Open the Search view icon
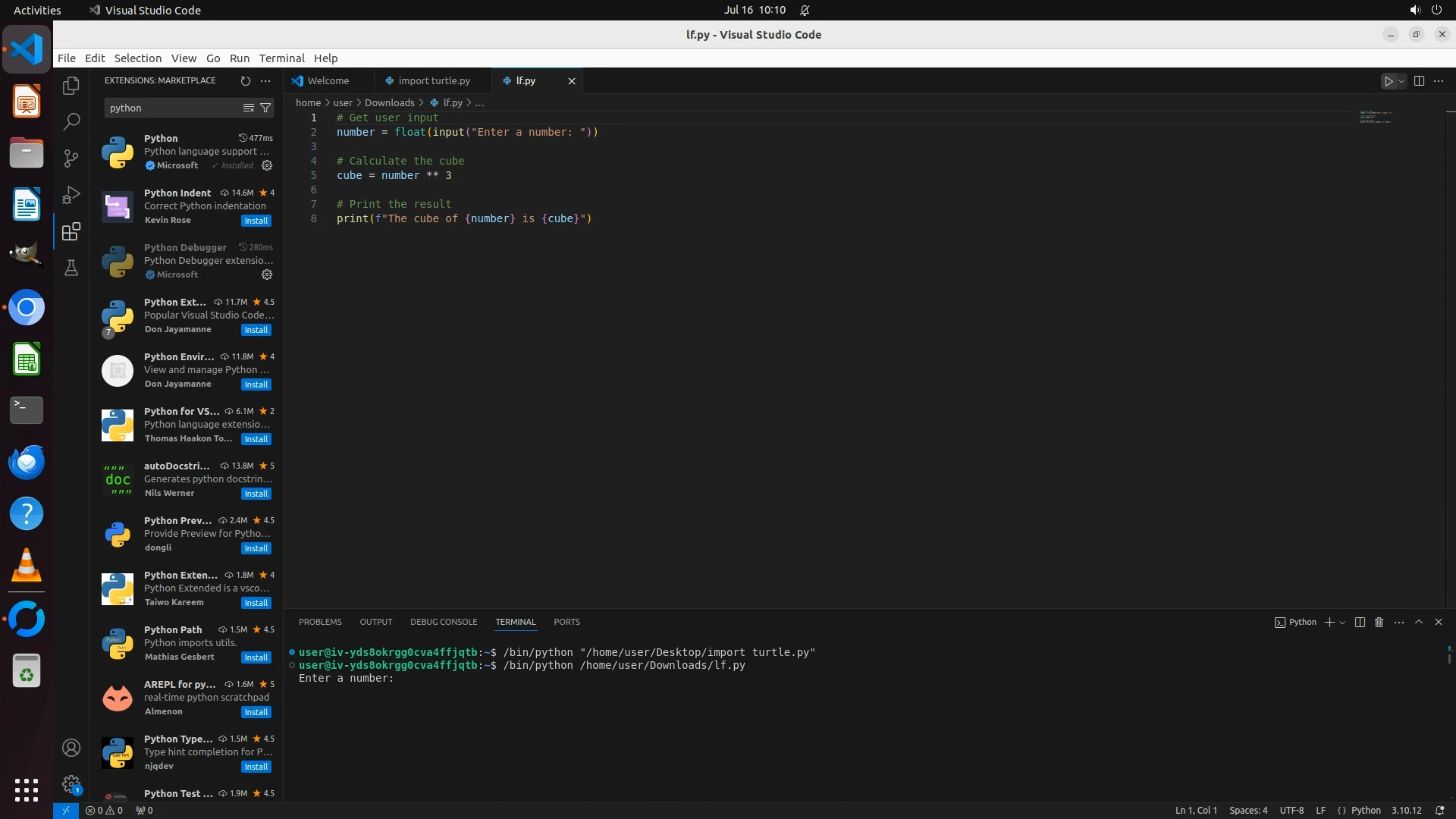 71,122
